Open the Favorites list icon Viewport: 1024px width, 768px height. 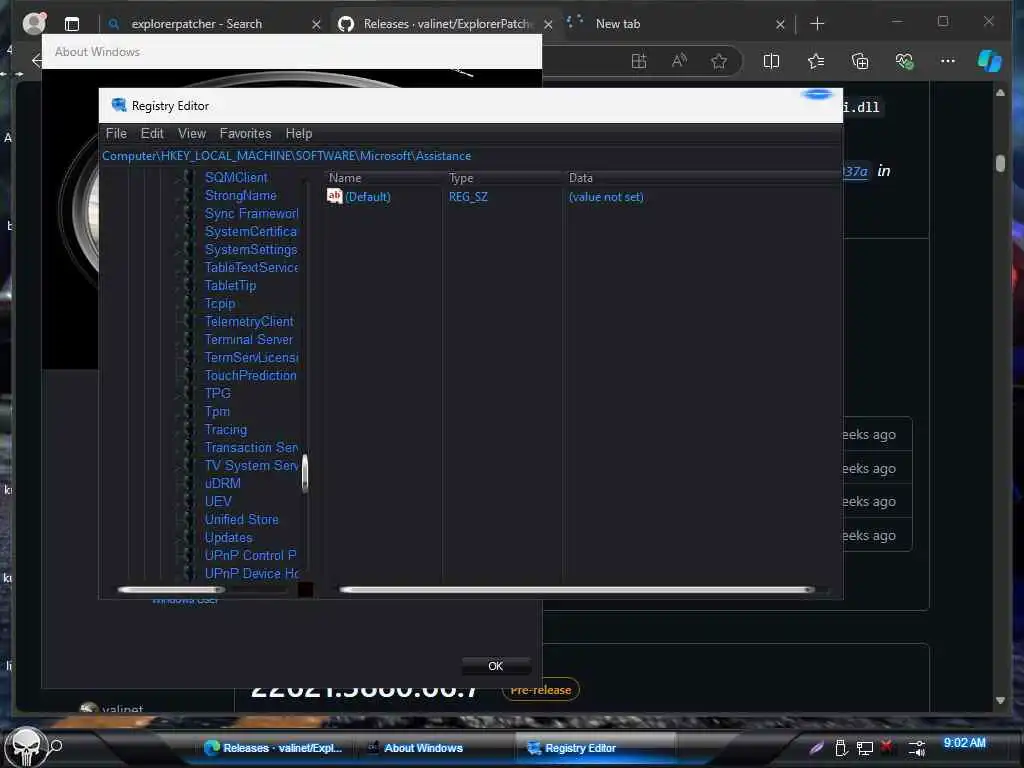tap(816, 61)
